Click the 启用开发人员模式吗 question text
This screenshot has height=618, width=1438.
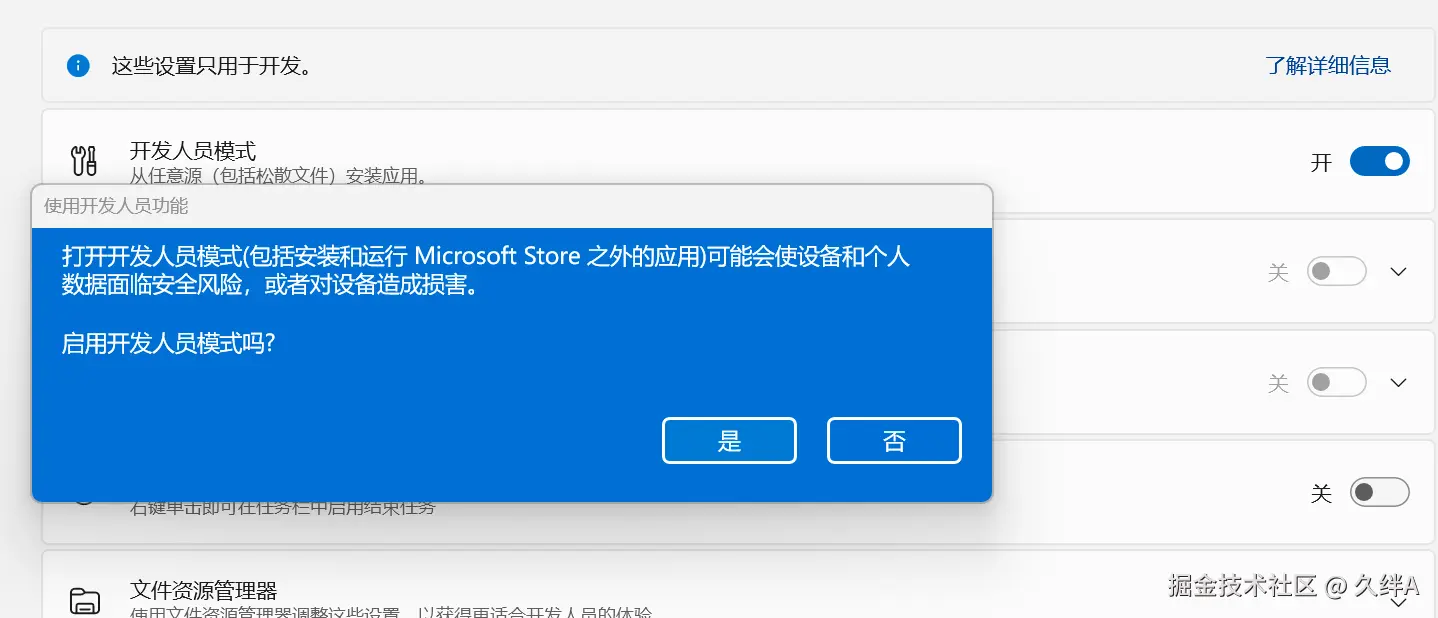[168, 344]
